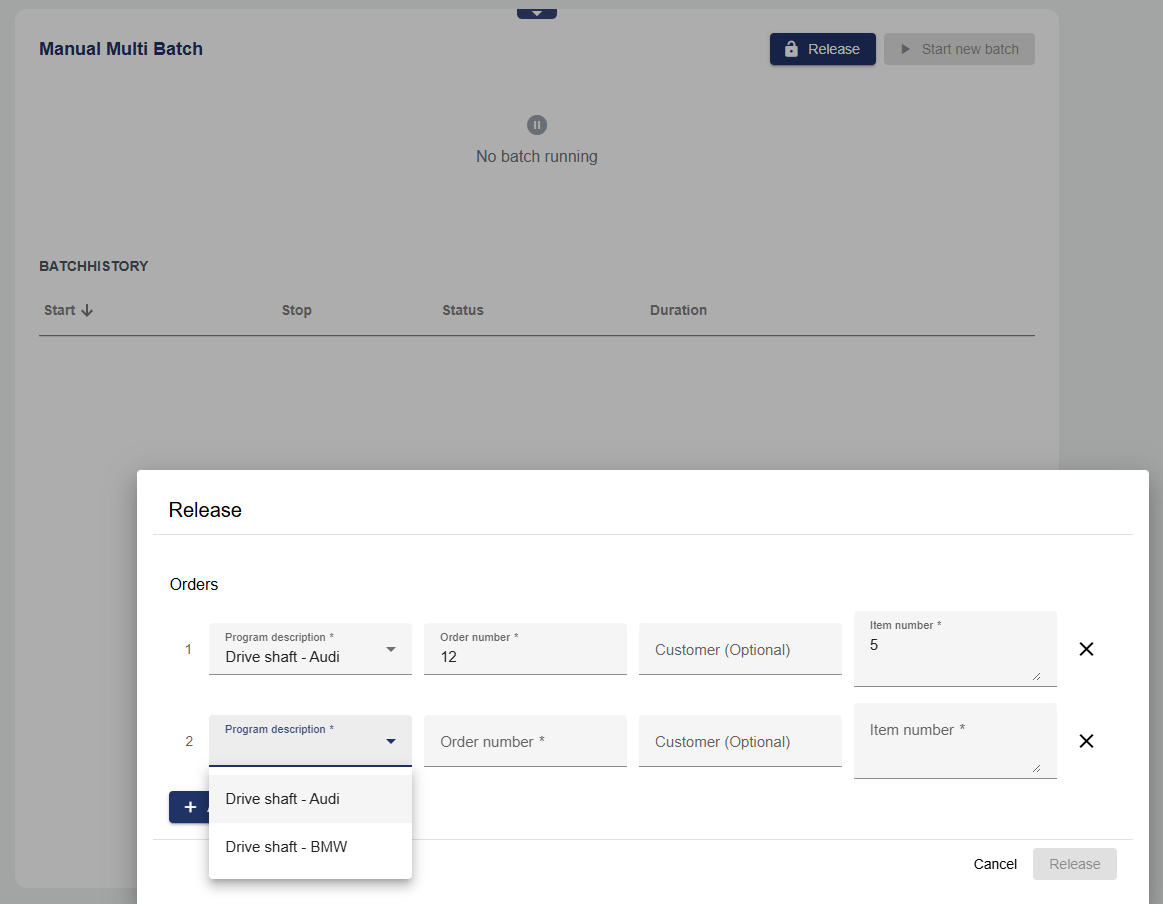Click the plus icon to add an order
This screenshot has height=904, width=1163.
pyautogui.click(x=190, y=807)
